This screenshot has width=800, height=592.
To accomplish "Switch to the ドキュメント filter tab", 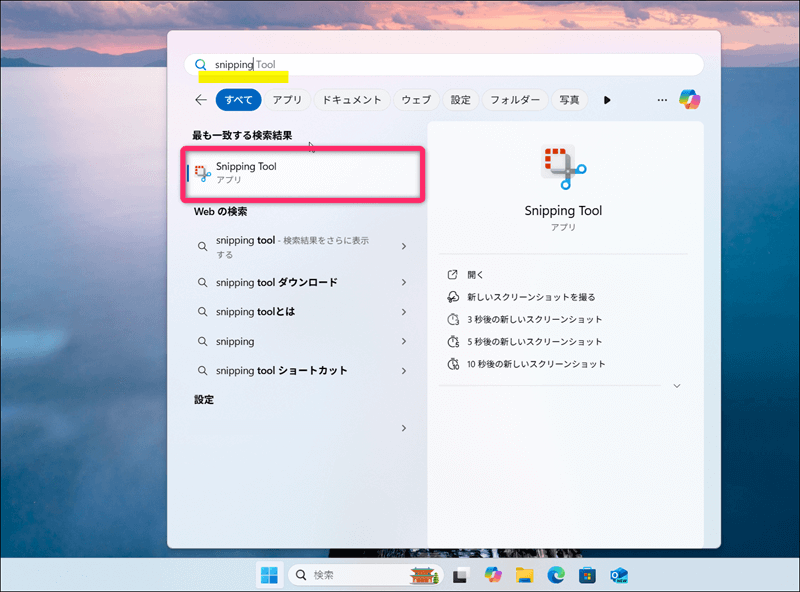I will pyautogui.click(x=351, y=100).
